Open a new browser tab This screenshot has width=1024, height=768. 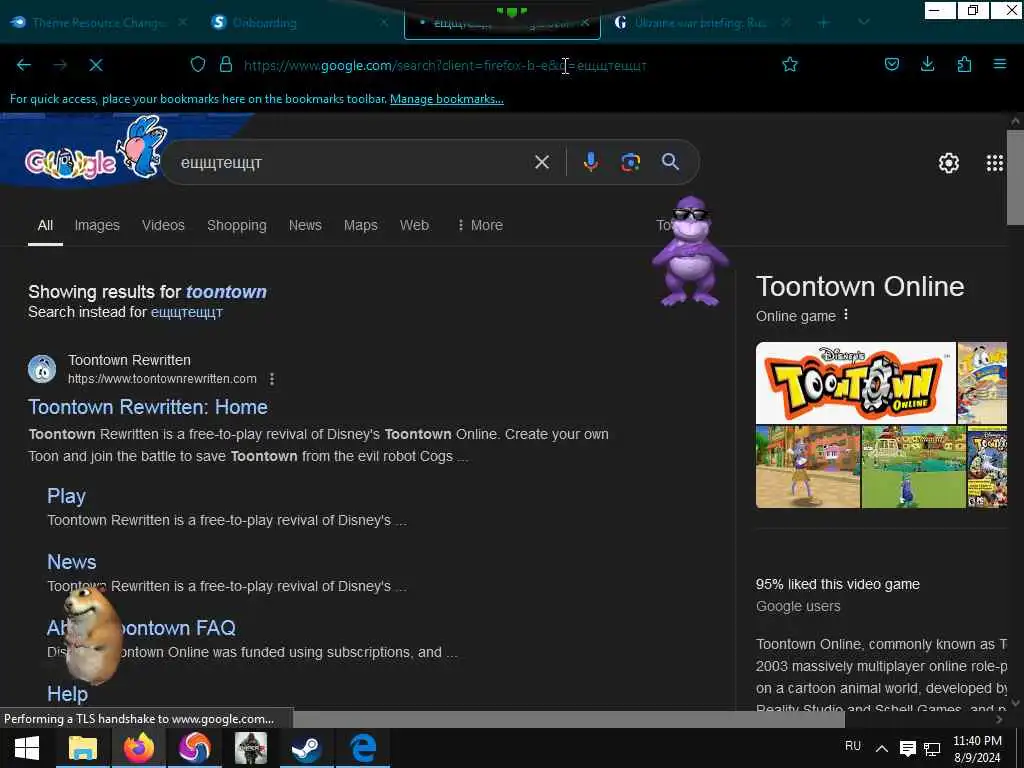(823, 22)
